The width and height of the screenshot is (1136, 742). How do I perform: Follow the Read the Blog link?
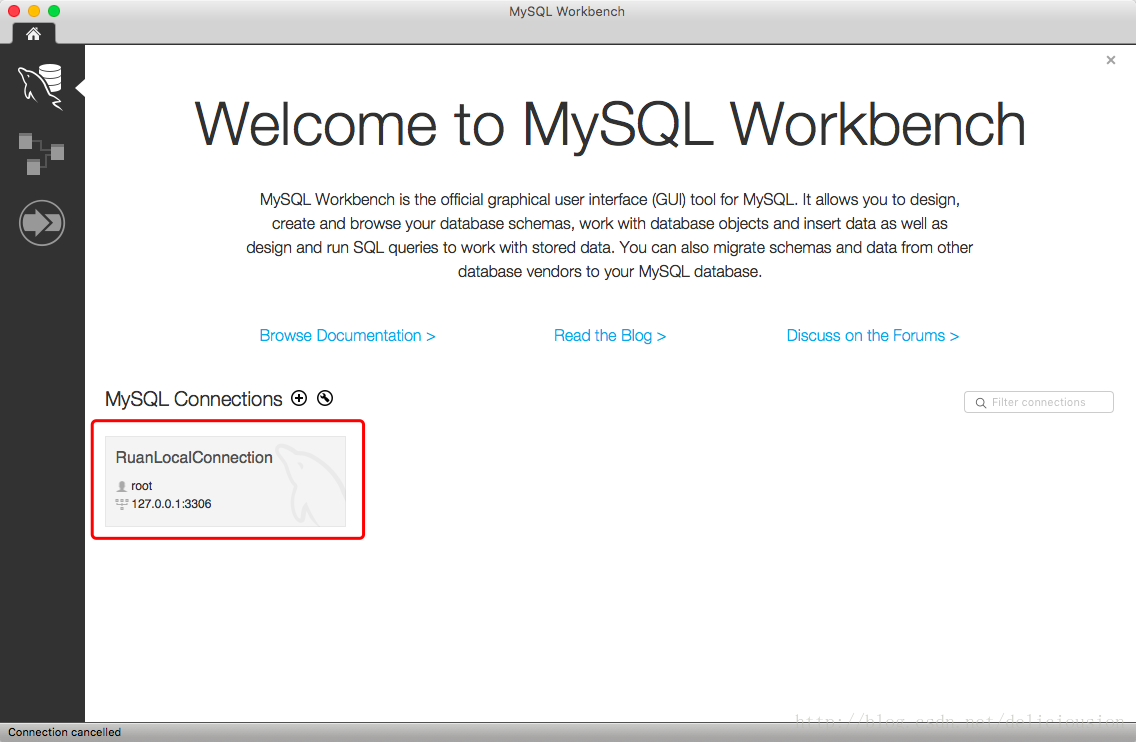(610, 336)
